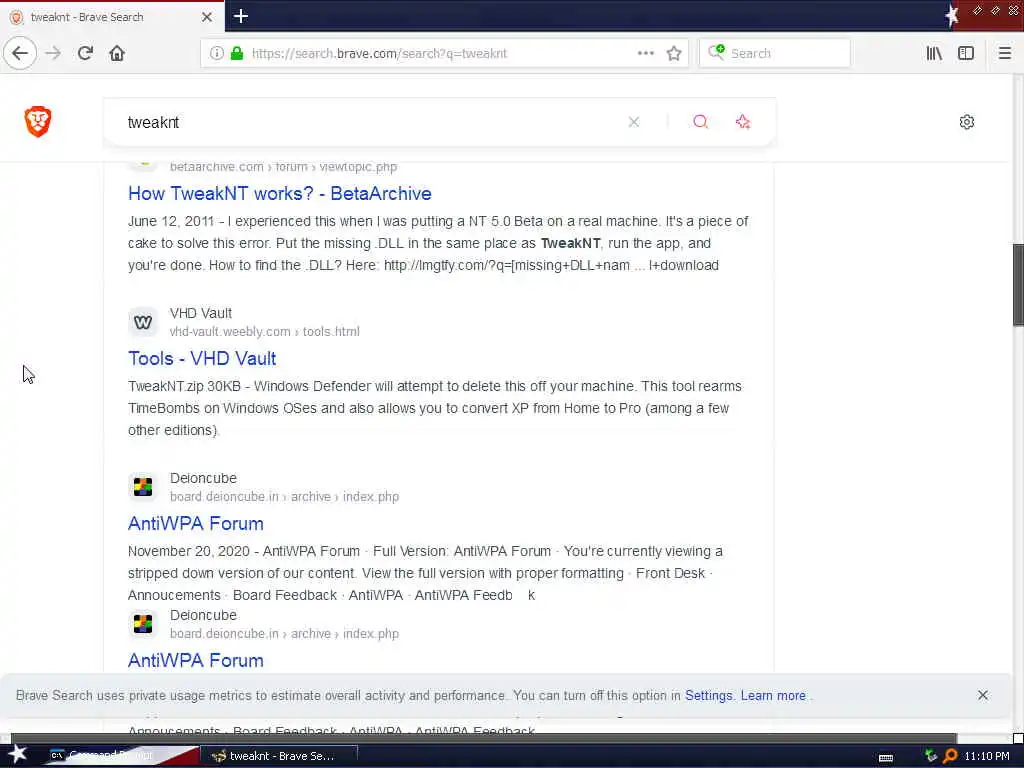The width and height of the screenshot is (1024, 768).
Task: Click VHD Vault Weebly favicon
Action: point(143,322)
